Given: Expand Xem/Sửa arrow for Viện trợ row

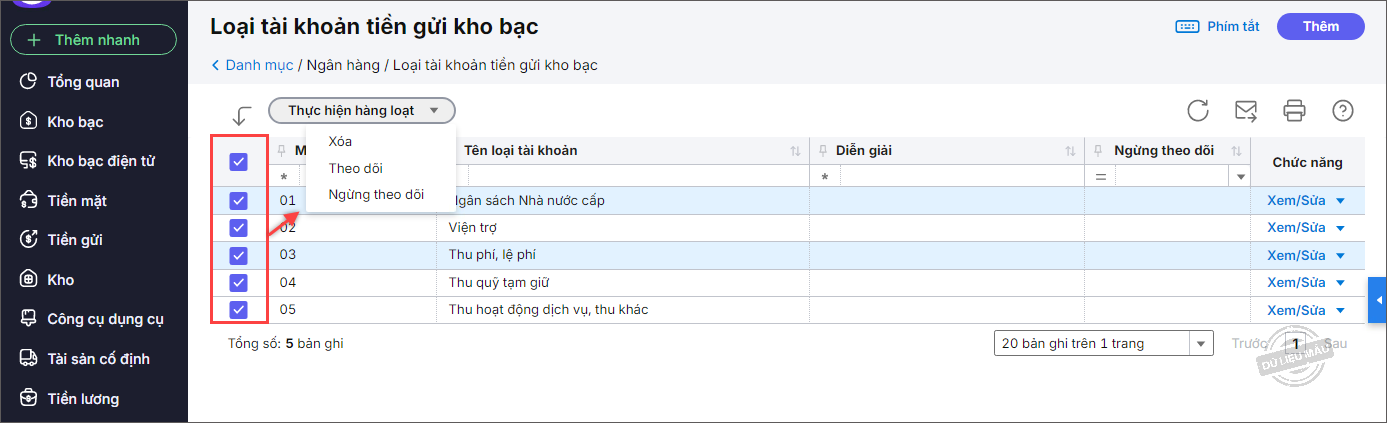Looking at the screenshot, I should pyautogui.click(x=1341, y=228).
